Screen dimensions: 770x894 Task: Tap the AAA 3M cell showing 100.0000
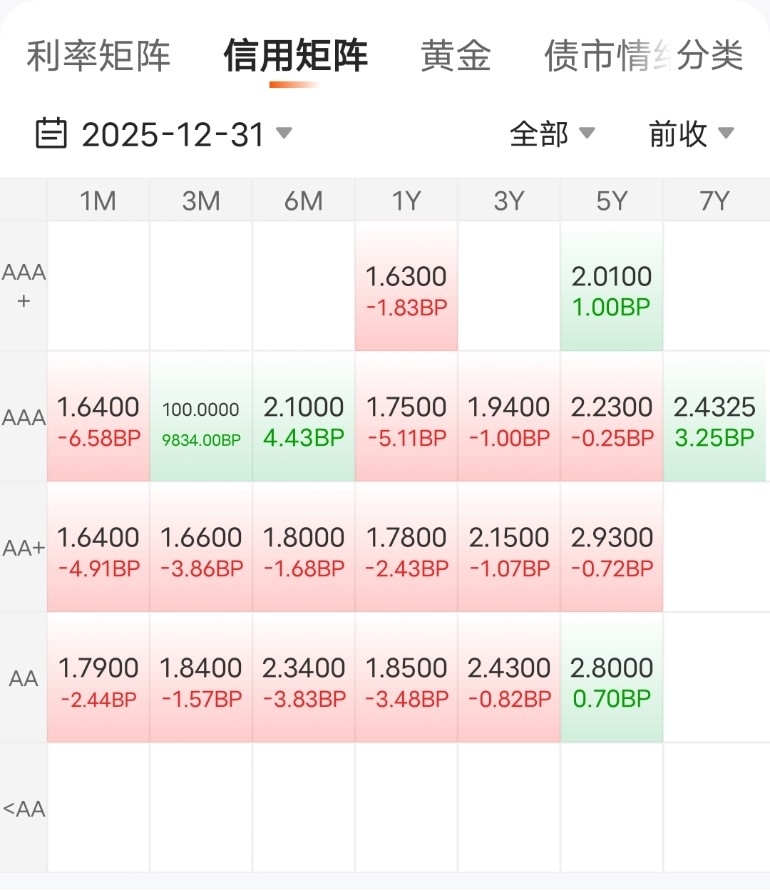(201, 418)
